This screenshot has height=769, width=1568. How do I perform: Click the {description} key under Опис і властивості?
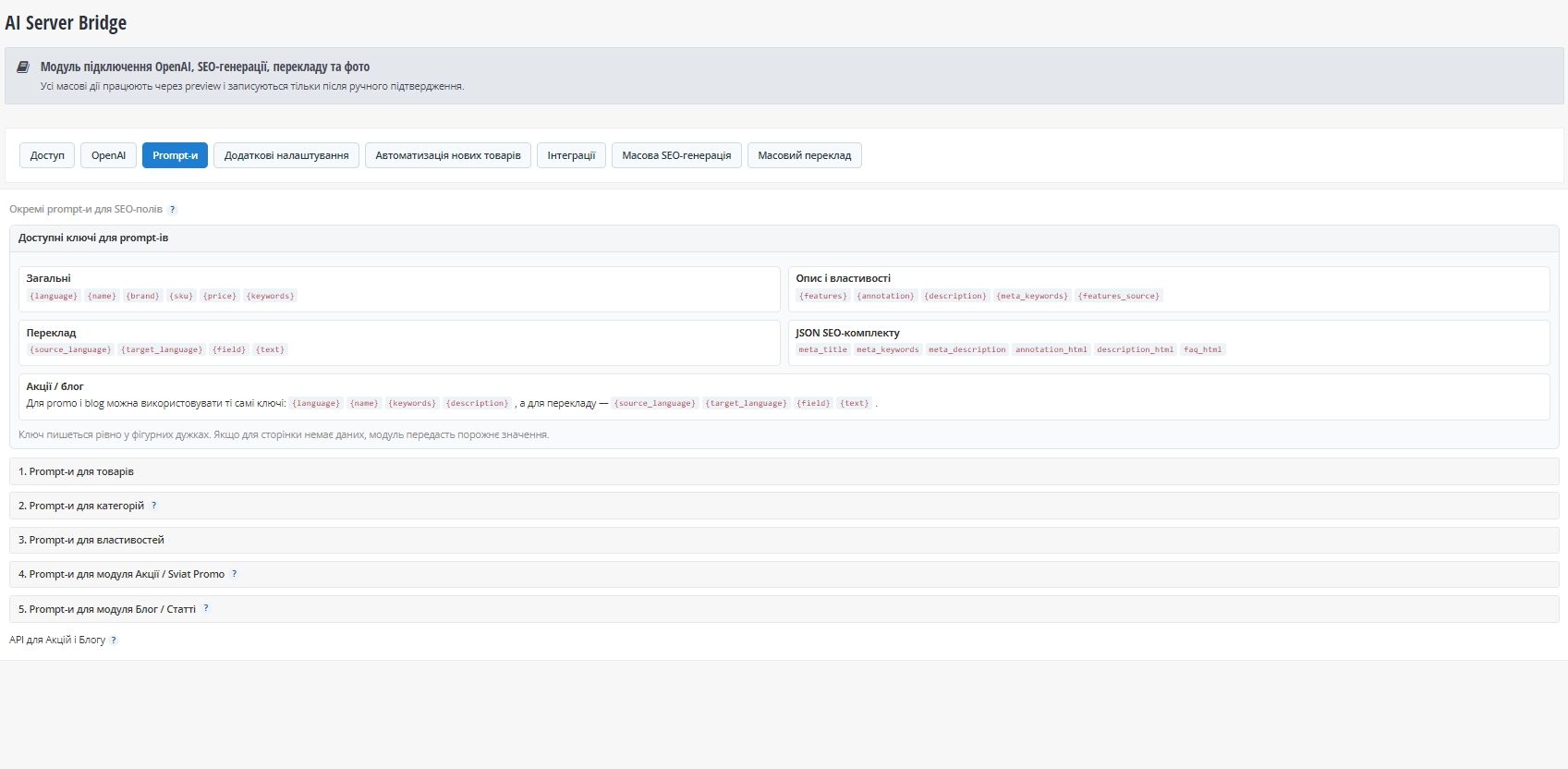[x=955, y=296]
